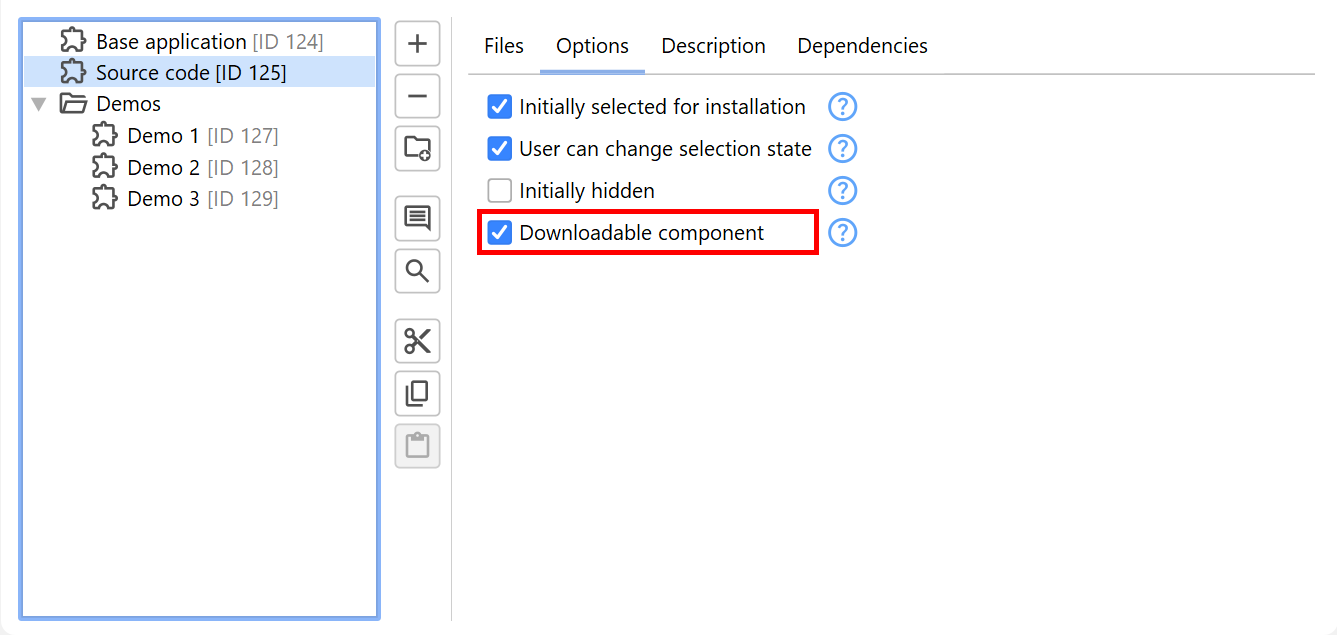Open help for Initially hidden option
This screenshot has width=1337, height=635.
(843, 191)
